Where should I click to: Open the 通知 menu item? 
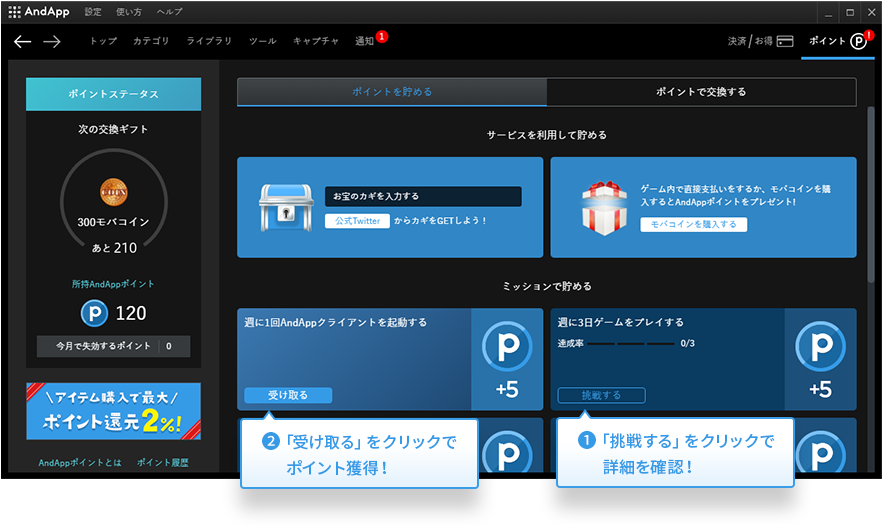[x=365, y=41]
